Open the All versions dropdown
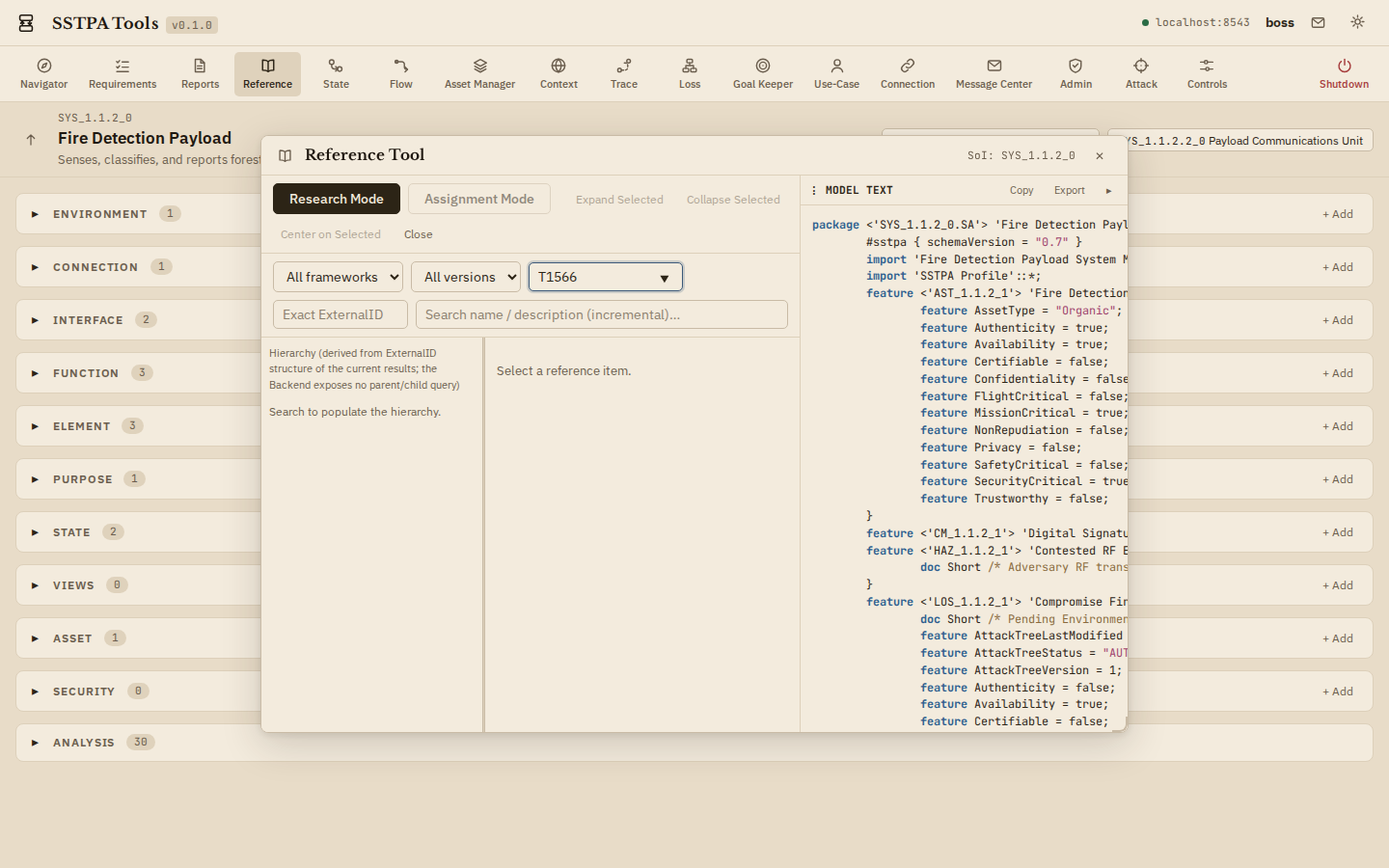Image resolution: width=1389 pixels, height=868 pixels. tap(466, 277)
